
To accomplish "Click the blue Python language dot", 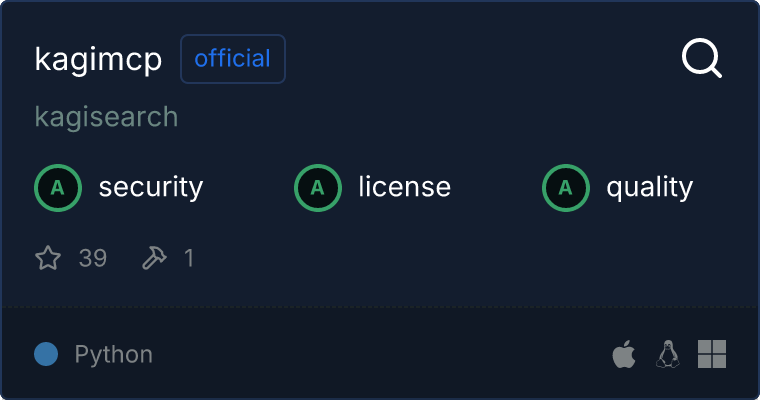I will click(46, 354).
